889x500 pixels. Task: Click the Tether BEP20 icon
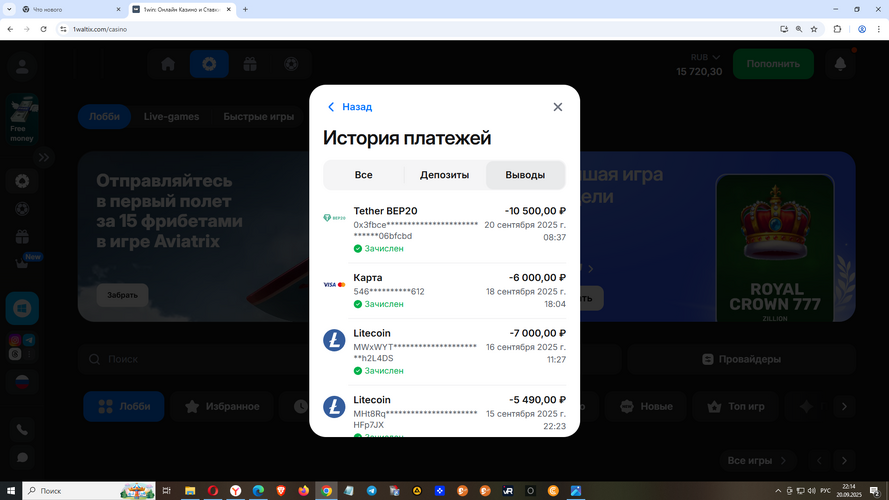[334, 217]
